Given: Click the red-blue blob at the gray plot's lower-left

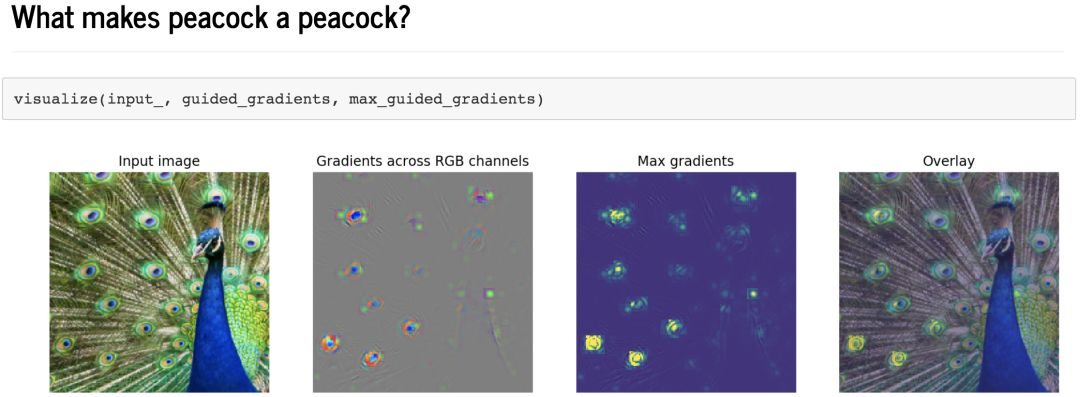Looking at the screenshot, I should point(331,342).
